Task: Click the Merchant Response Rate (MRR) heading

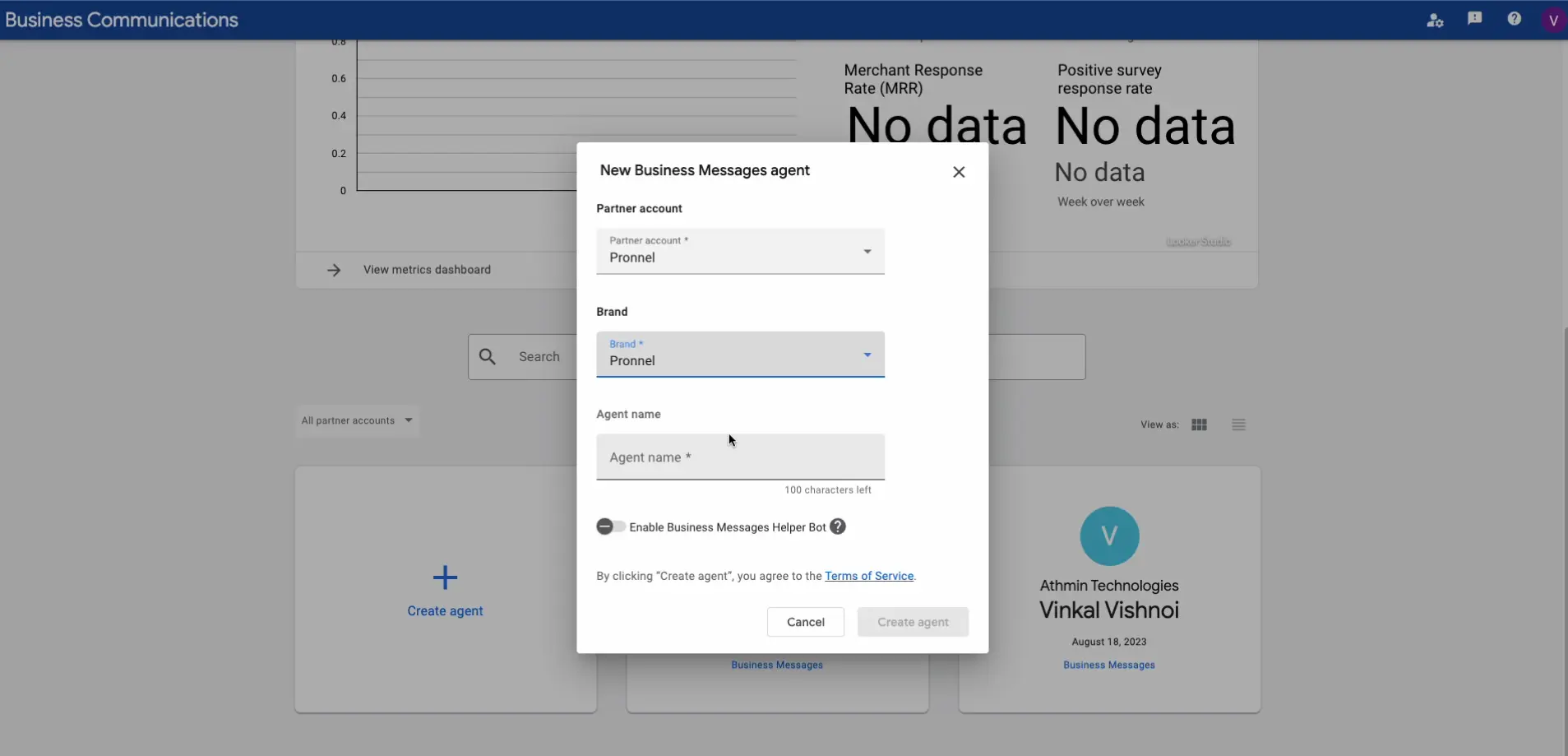Action: [913, 79]
